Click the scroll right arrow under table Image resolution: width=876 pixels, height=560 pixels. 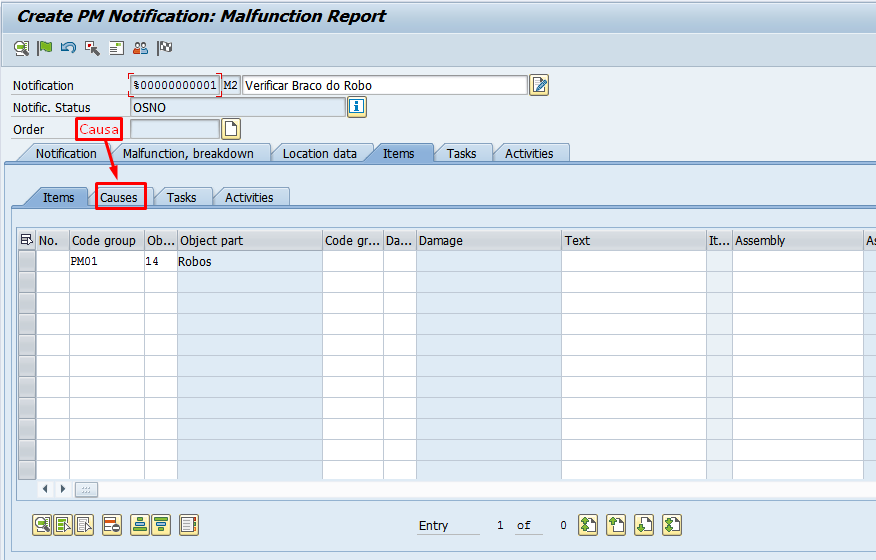pyautogui.click(x=63, y=489)
